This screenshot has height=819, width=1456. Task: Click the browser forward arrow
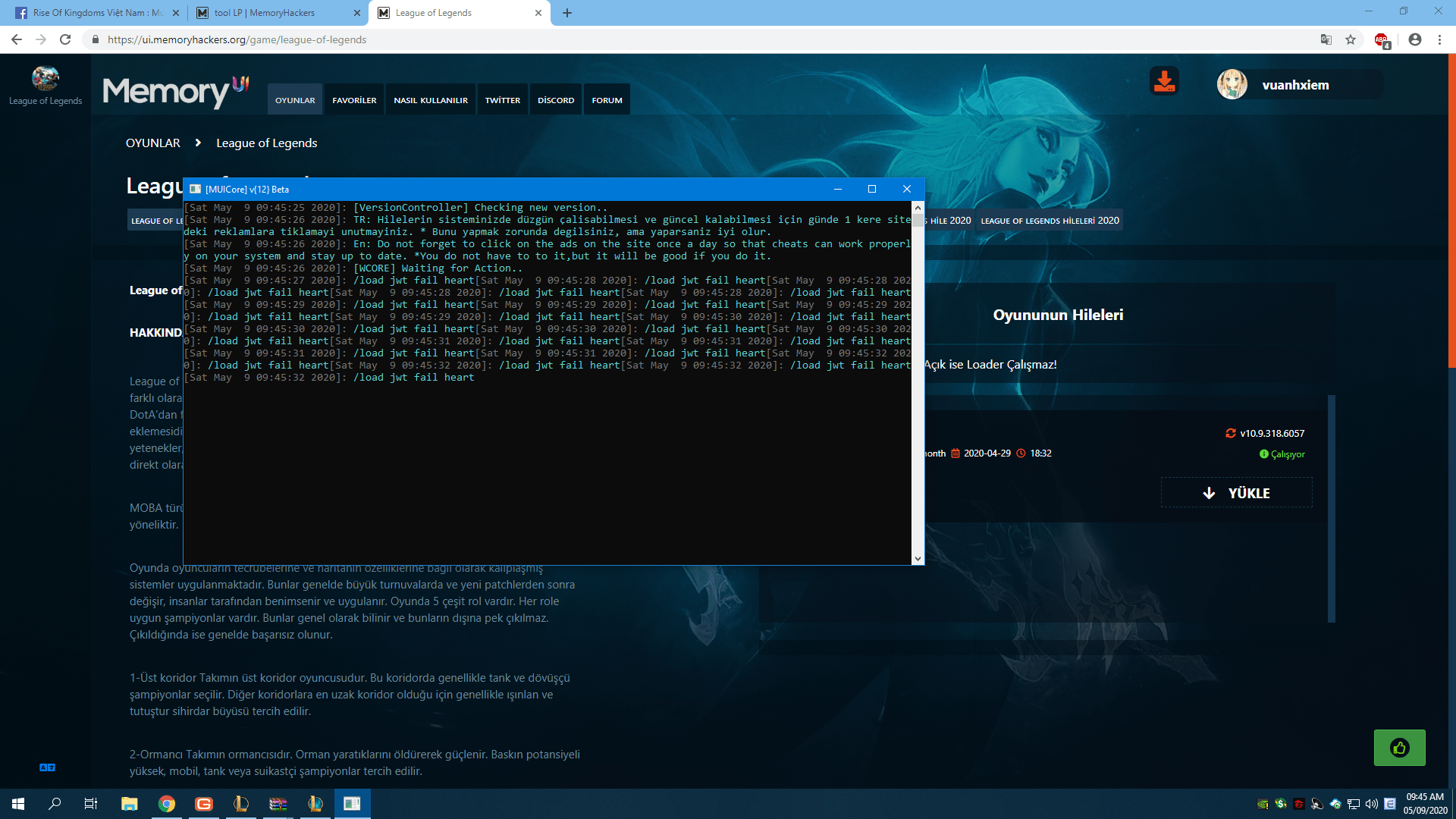click(x=41, y=39)
